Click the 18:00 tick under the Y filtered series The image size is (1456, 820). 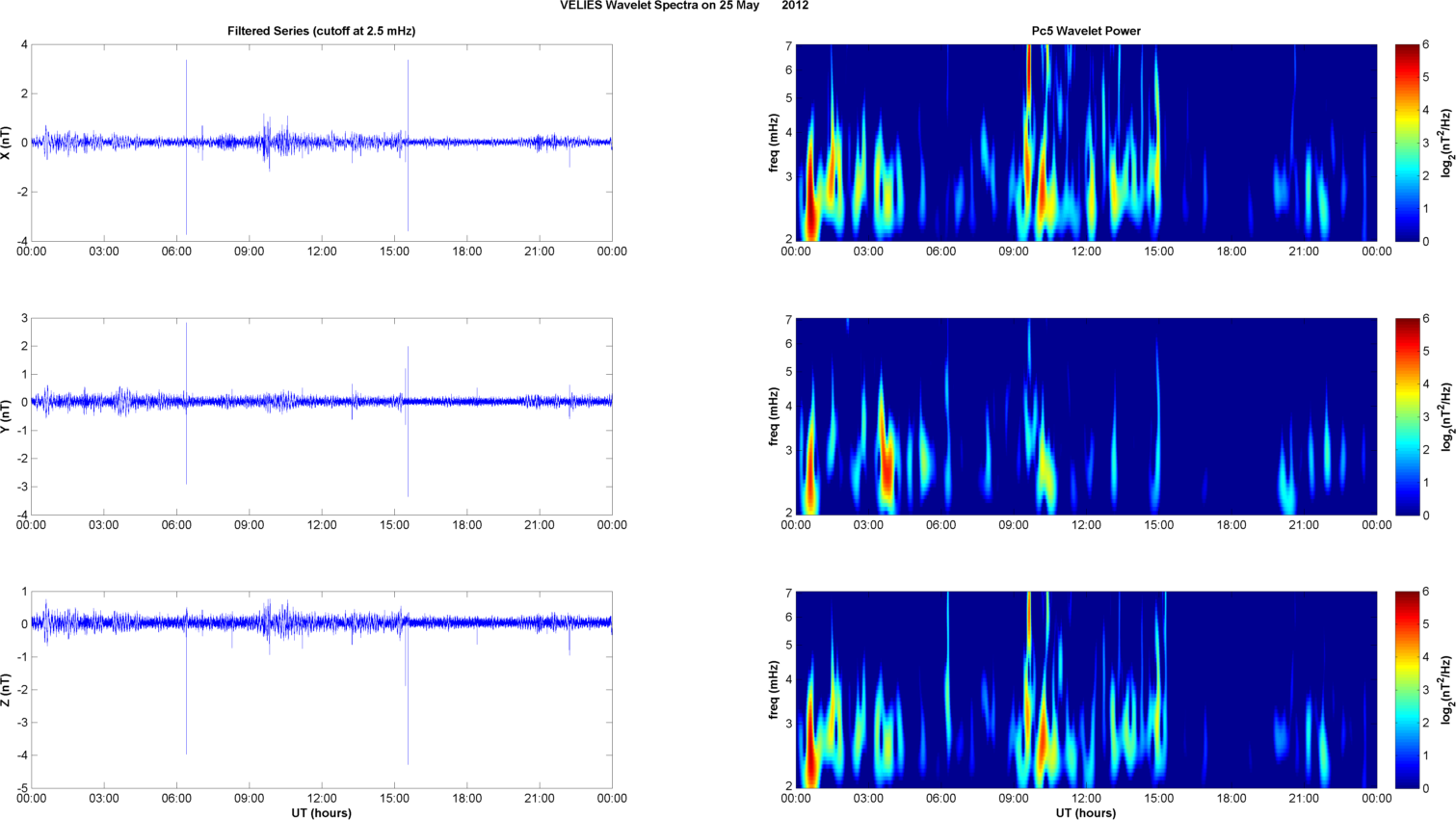tap(467, 525)
